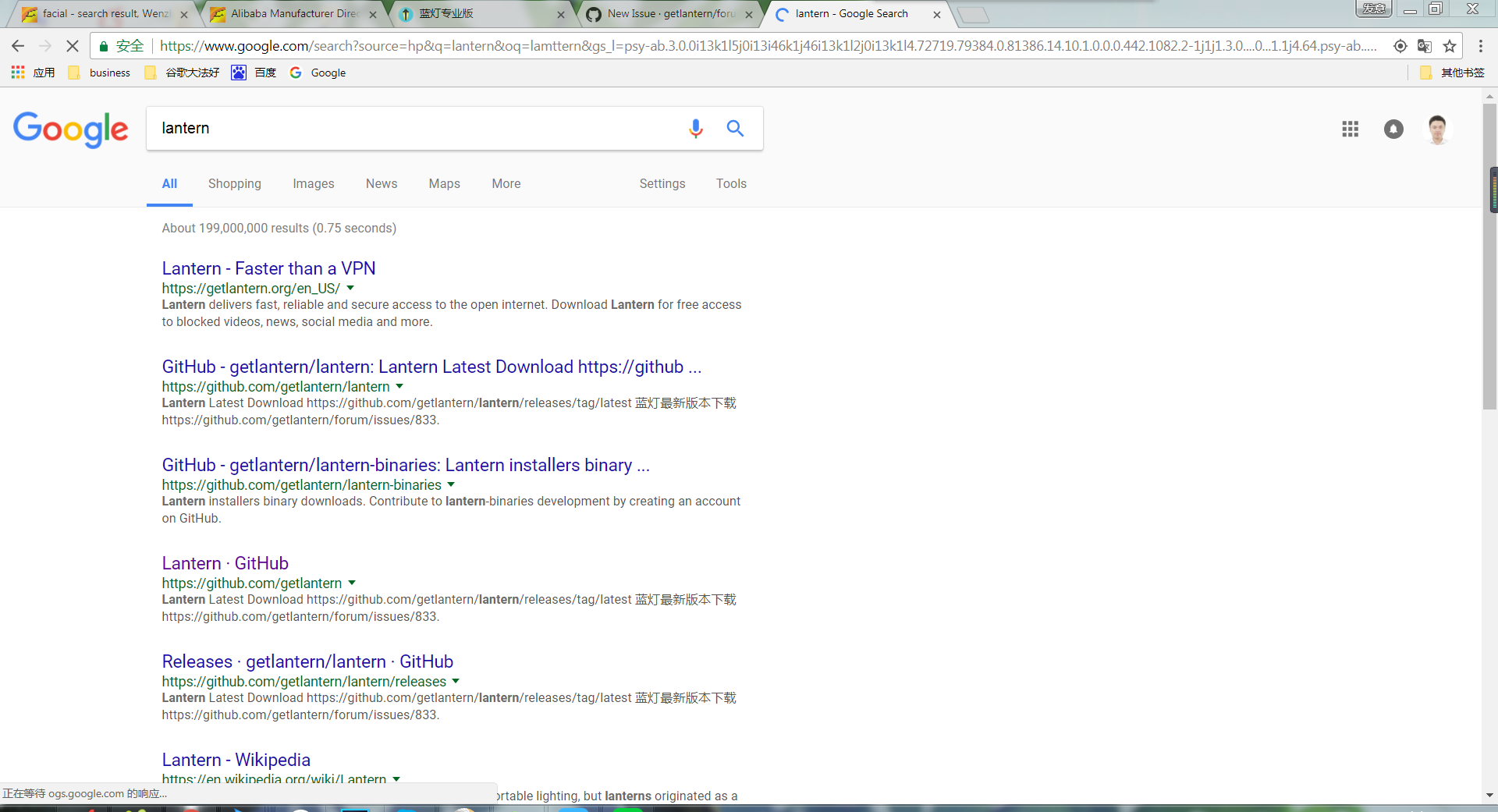1498x812 pixels.
Task: Open Releases · getlantern/lantern · GitHub result
Action: (307, 661)
